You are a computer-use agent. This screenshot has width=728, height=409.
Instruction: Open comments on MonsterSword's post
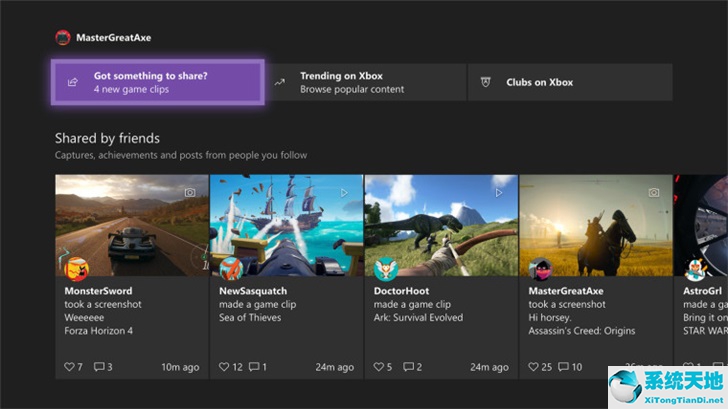(x=99, y=367)
